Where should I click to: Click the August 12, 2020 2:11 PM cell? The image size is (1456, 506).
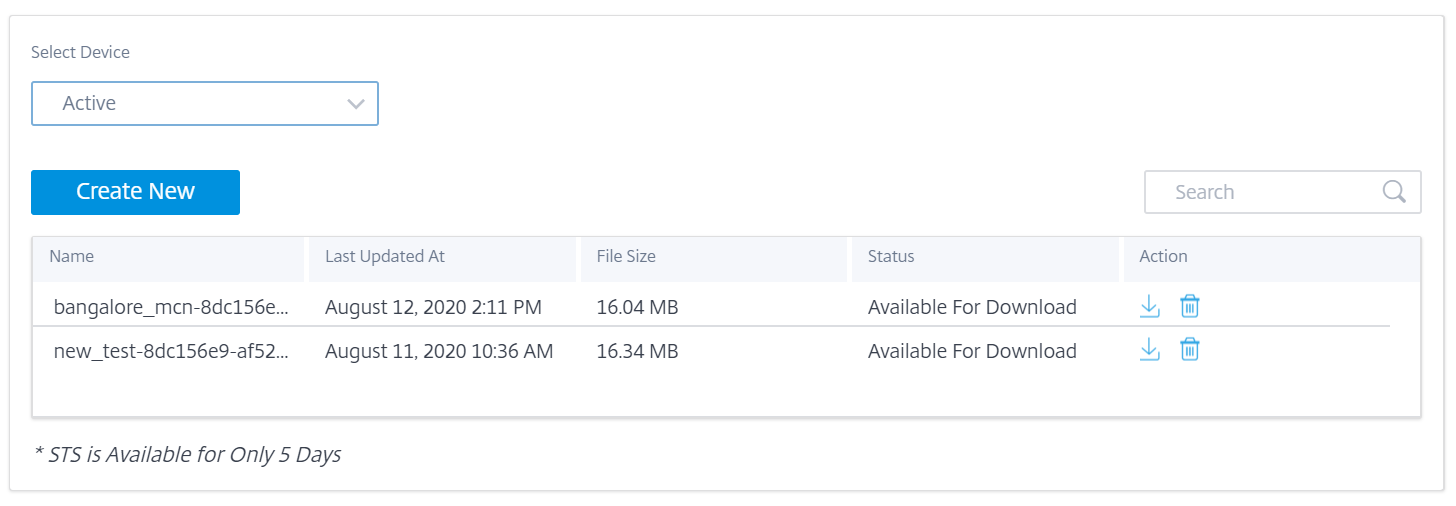click(x=433, y=307)
